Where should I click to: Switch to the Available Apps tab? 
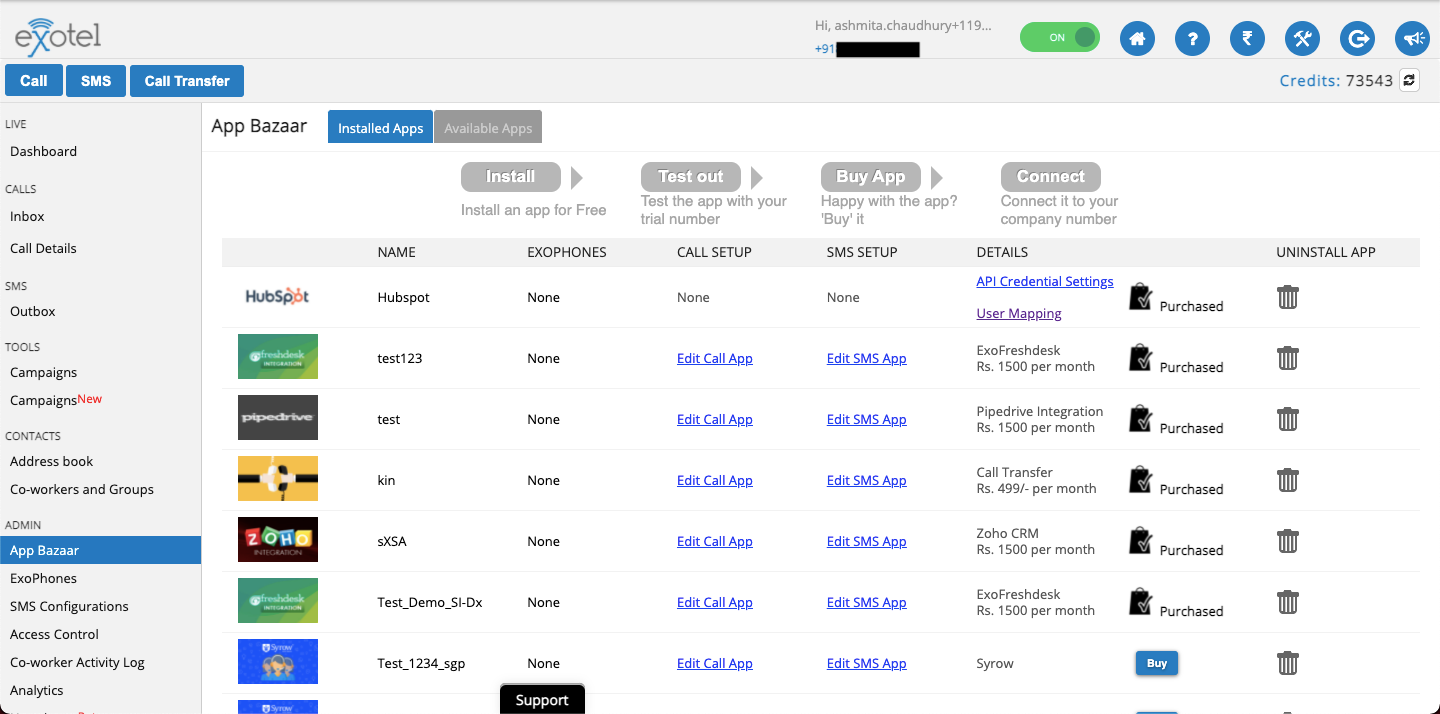[x=488, y=127]
